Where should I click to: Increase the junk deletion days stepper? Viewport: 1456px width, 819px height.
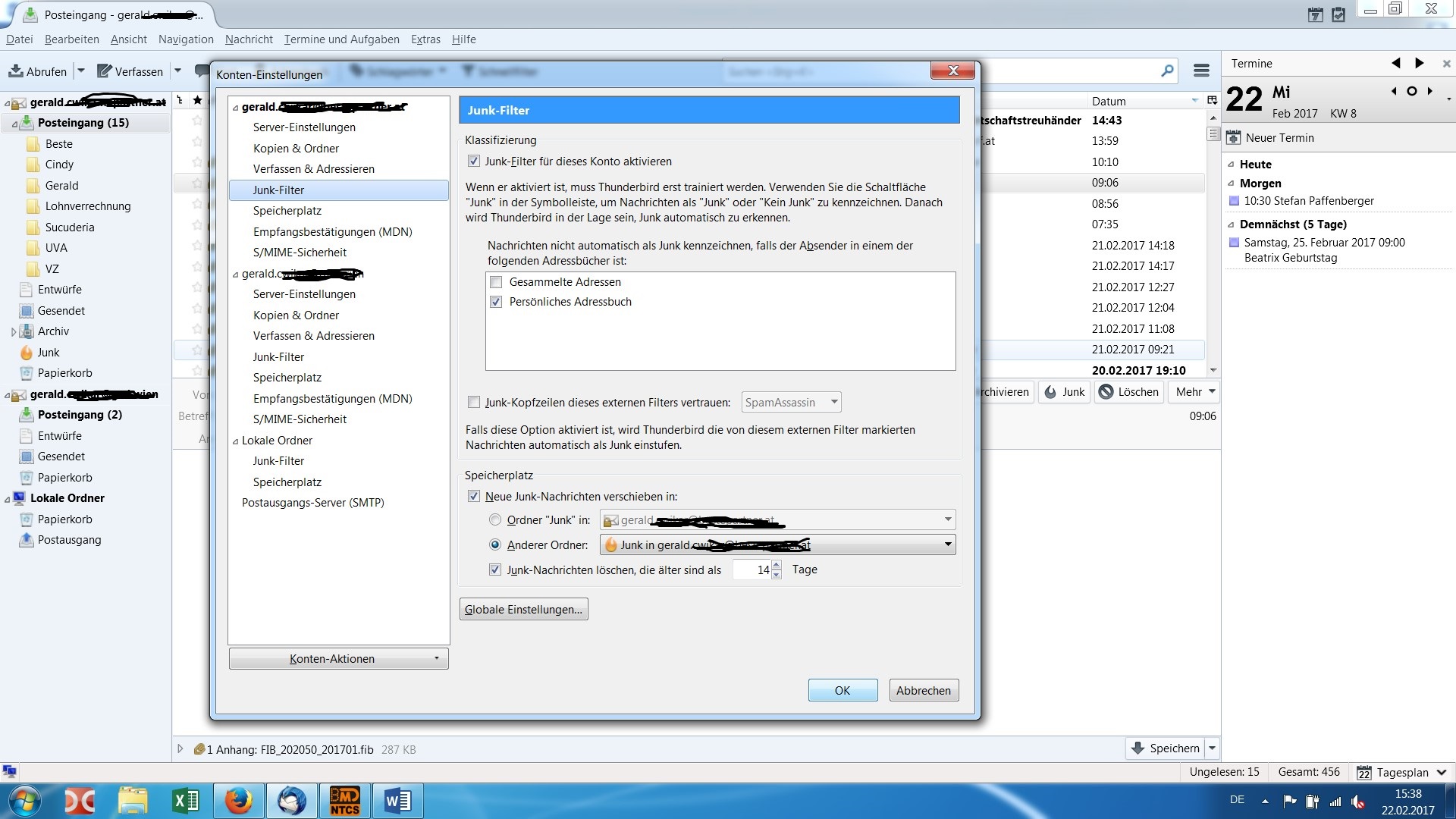[x=777, y=566]
